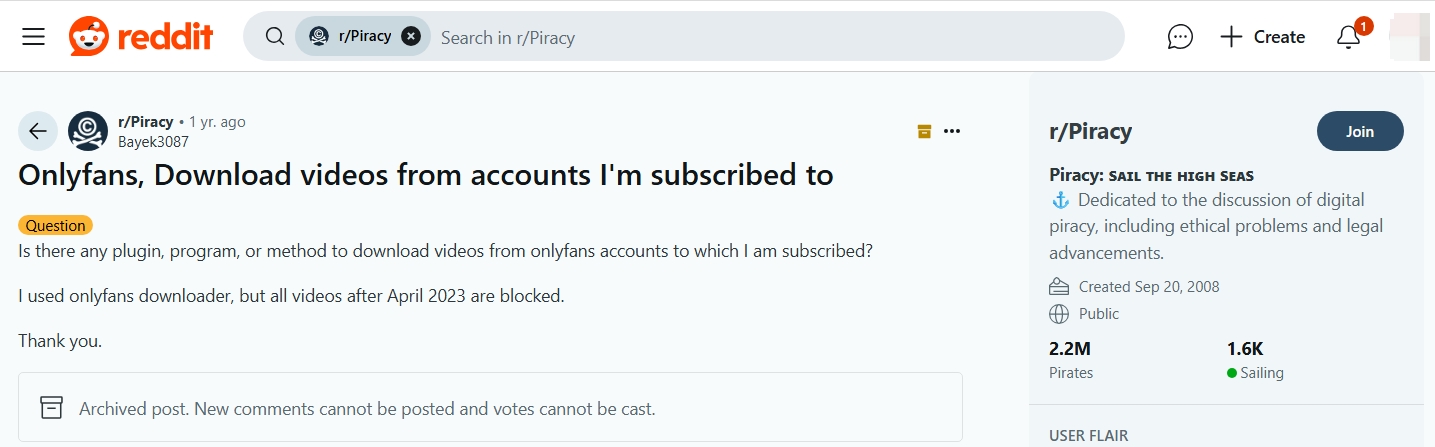This screenshot has width=1435, height=447.
Task: Open the chat messages icon
Action: (1180, 37)
